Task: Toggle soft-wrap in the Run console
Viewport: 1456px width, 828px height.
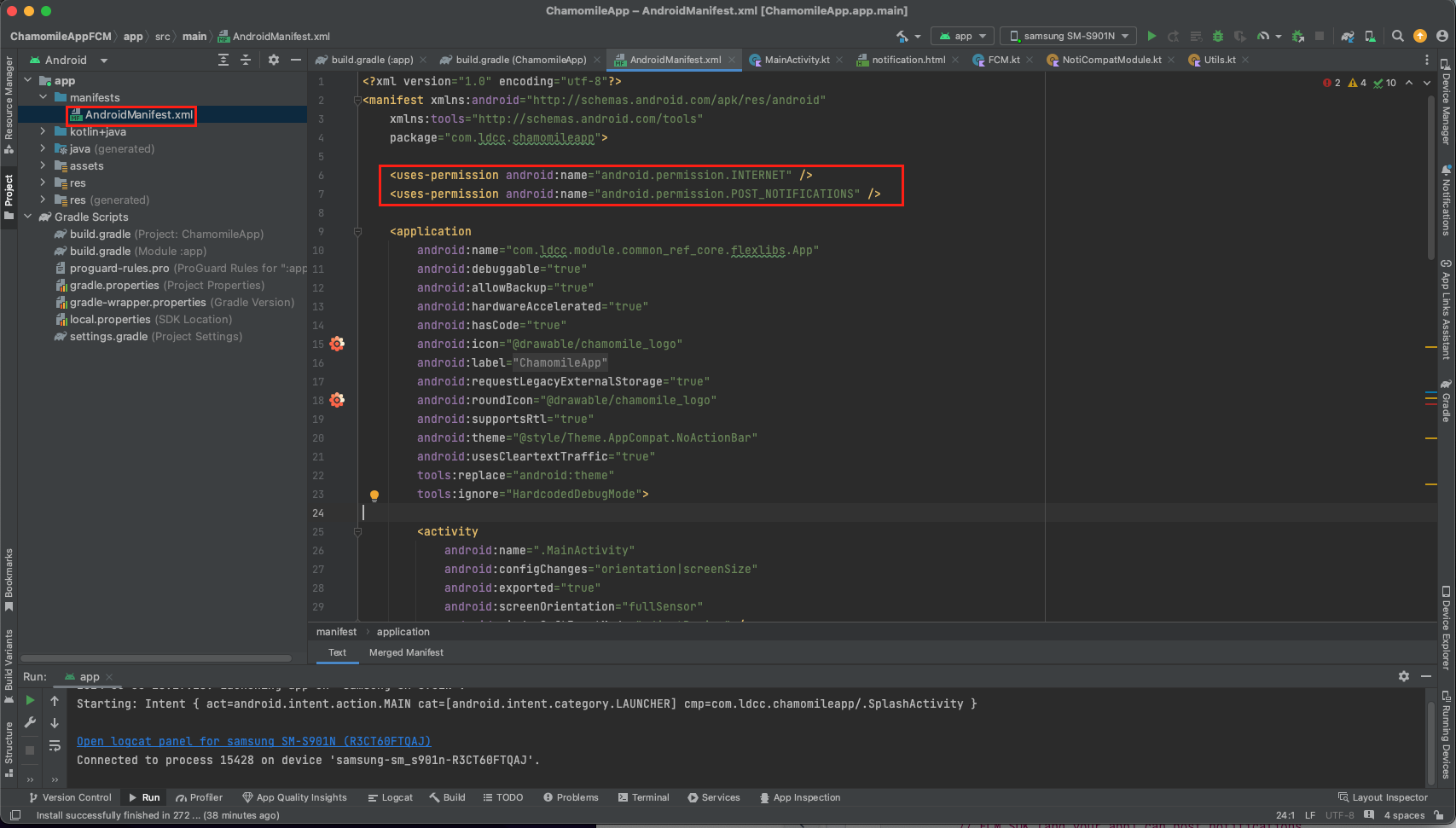Action: pos(55,745)
